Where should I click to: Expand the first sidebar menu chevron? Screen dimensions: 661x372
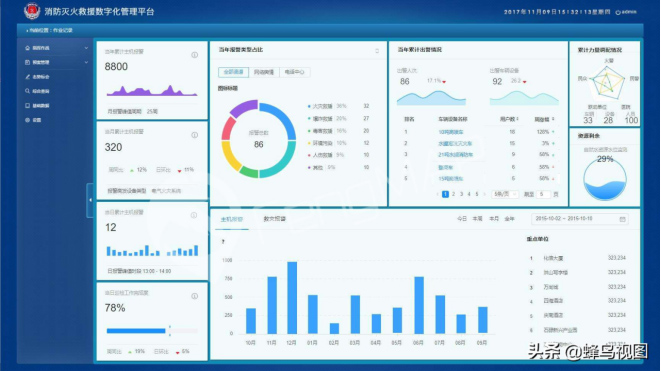(x=86, y=48)
